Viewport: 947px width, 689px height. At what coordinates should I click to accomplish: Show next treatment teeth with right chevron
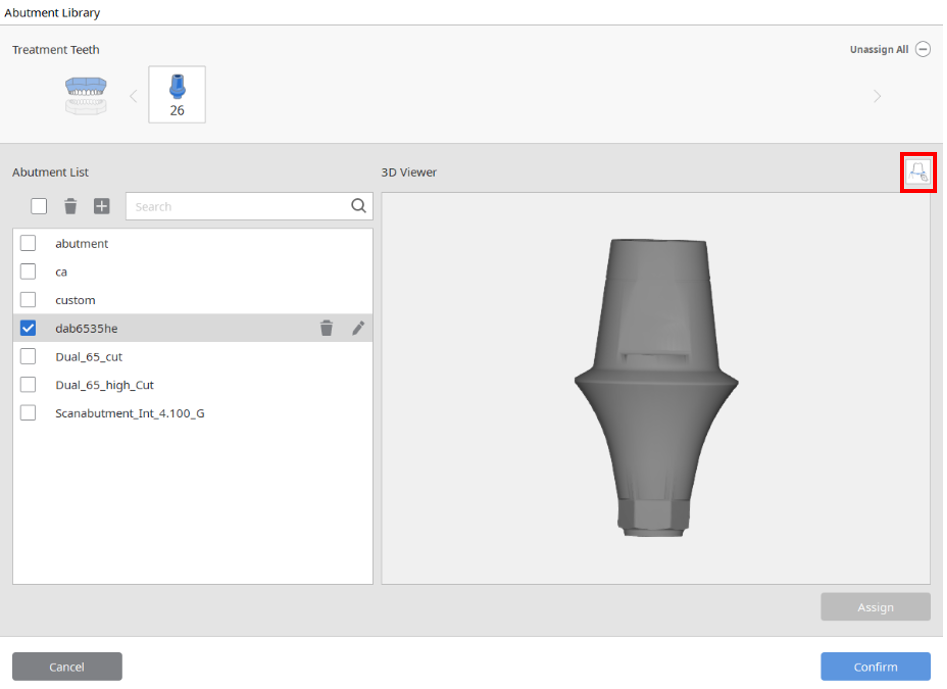(x=877, y=96)
